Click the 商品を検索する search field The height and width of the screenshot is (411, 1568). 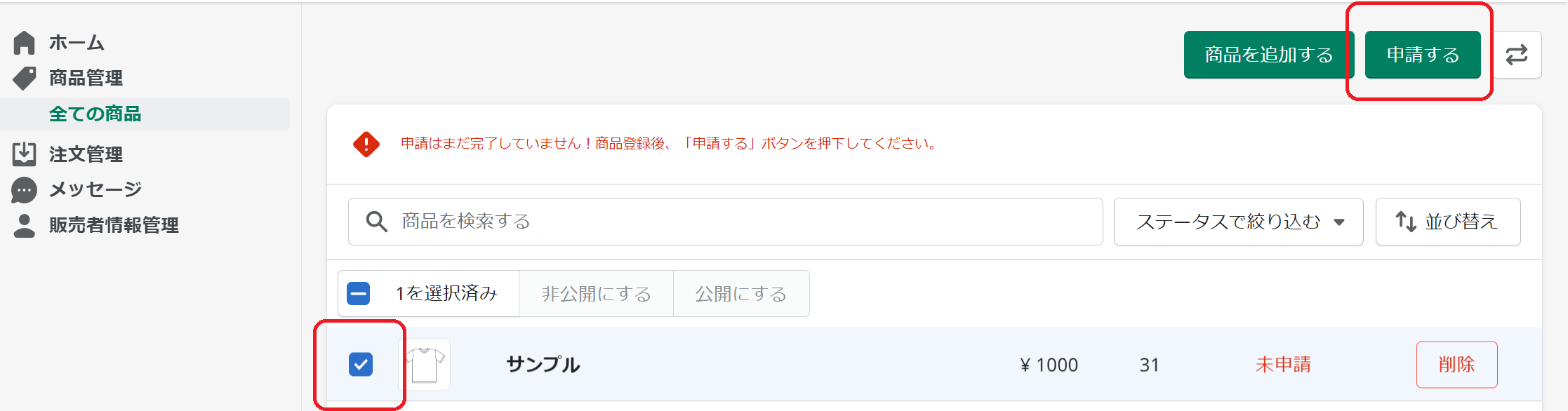click(737, 222)
